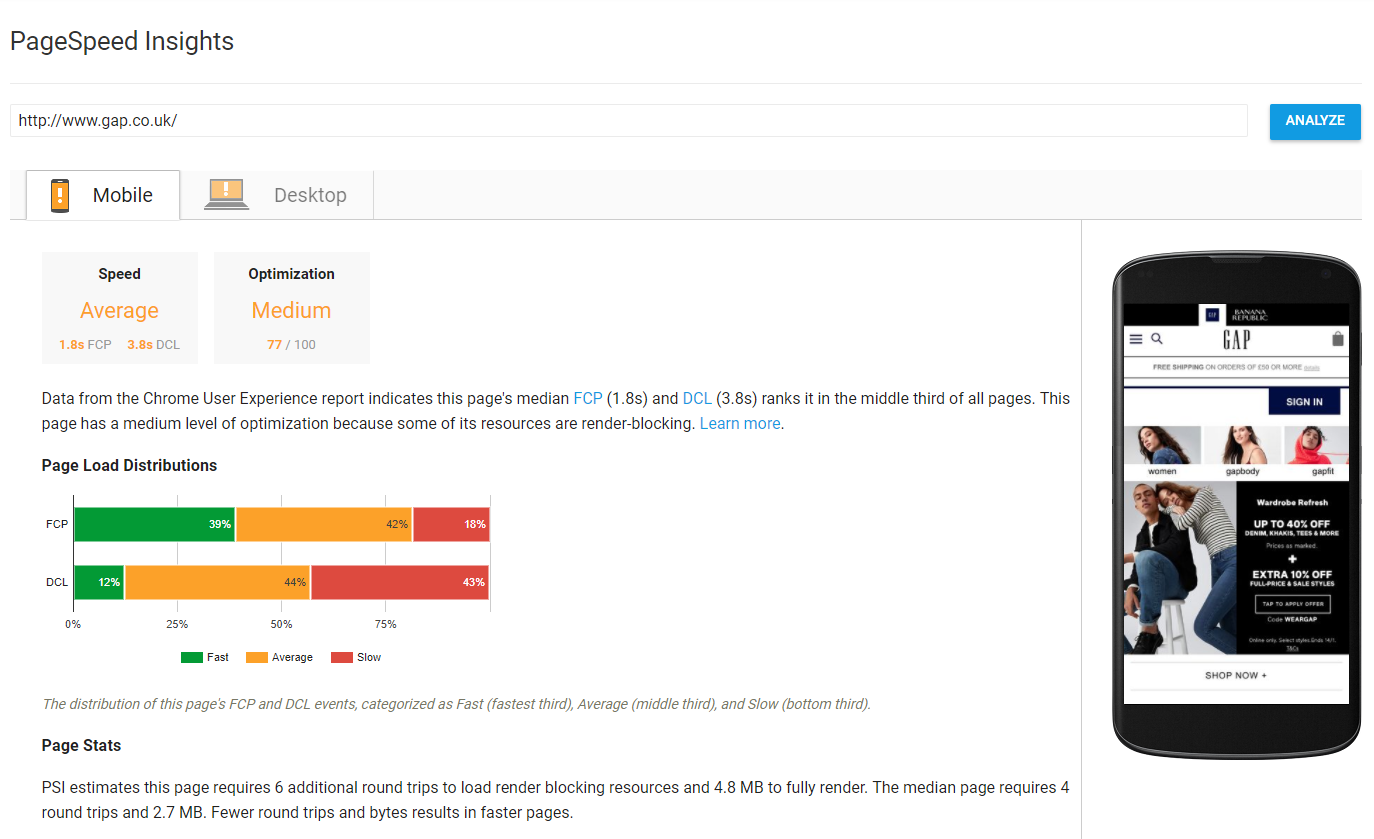The width and height of the screenshot is (1374, 839).
Task: Click the DCL link in the description
Action: click(x=696, y=398)
